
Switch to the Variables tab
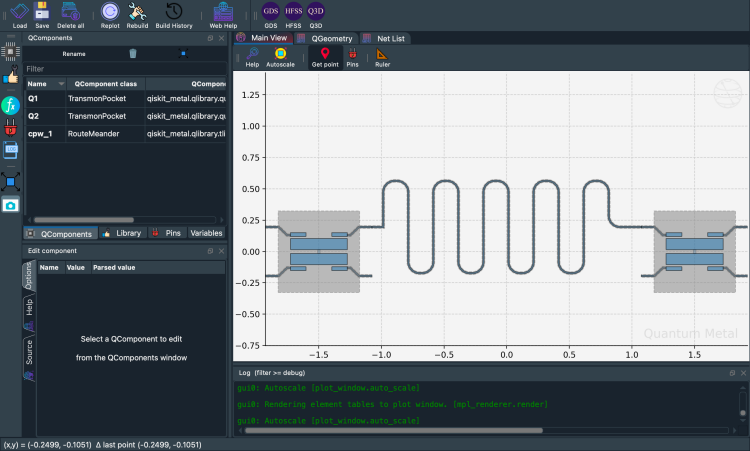pyautogui.click(x=206, y=233)
